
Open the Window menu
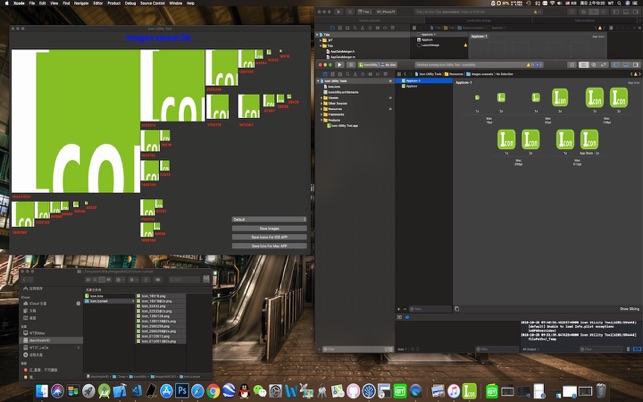(x=176, y=3)
